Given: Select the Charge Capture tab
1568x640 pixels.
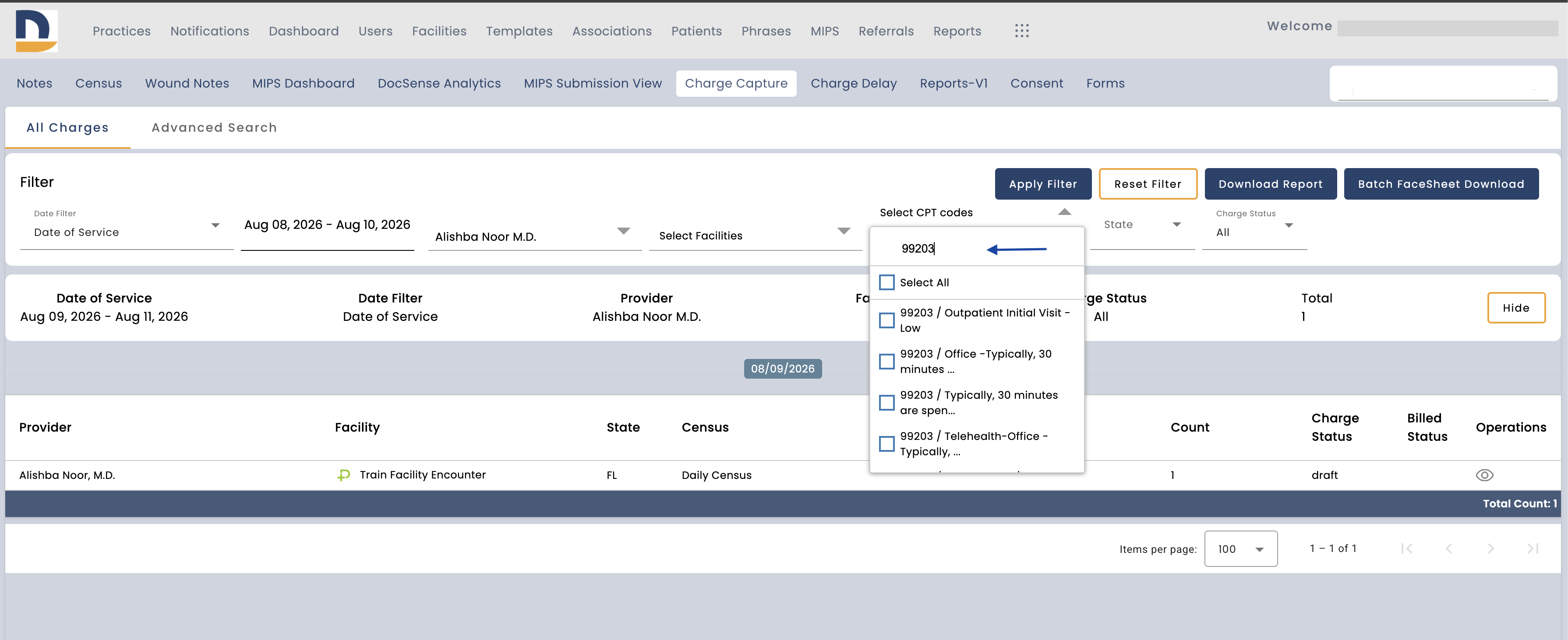Looking at the screenshot, I should (x=736, y=83).
